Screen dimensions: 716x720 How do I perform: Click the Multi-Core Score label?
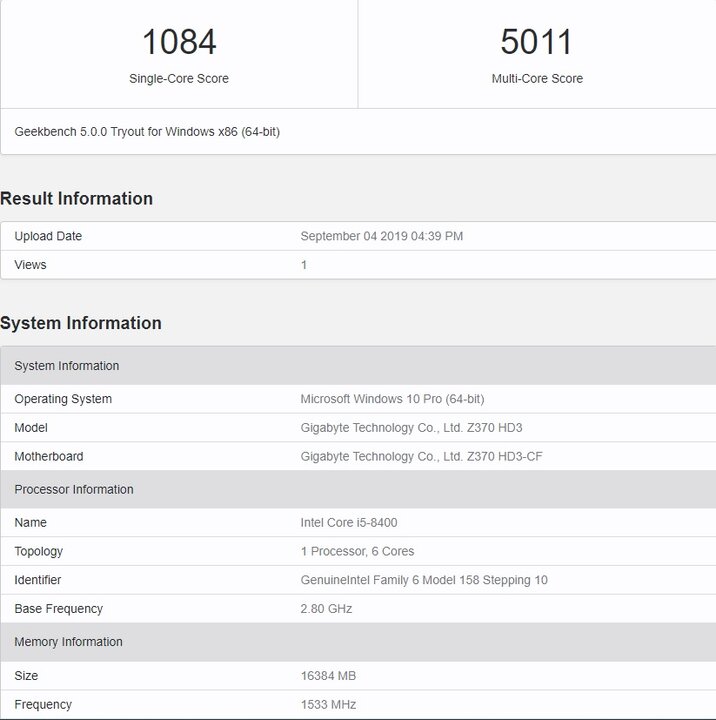click(x=537, y=79)
